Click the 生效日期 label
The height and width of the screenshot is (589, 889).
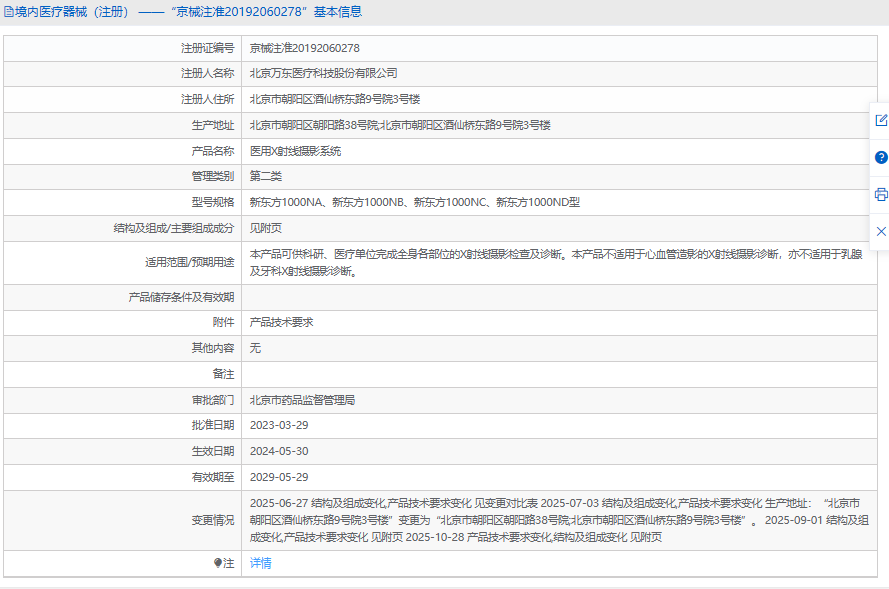click(x=213, y=451)
